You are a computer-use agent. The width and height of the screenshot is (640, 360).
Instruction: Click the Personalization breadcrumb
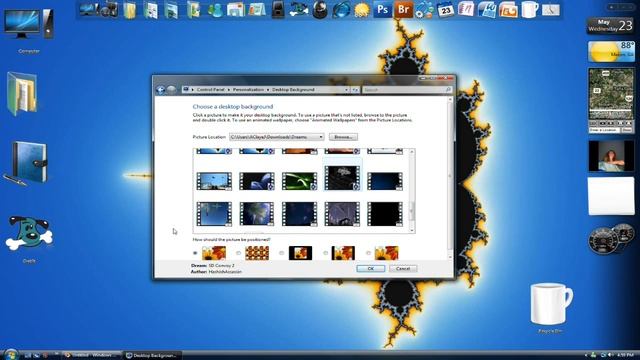coord(248,90)
